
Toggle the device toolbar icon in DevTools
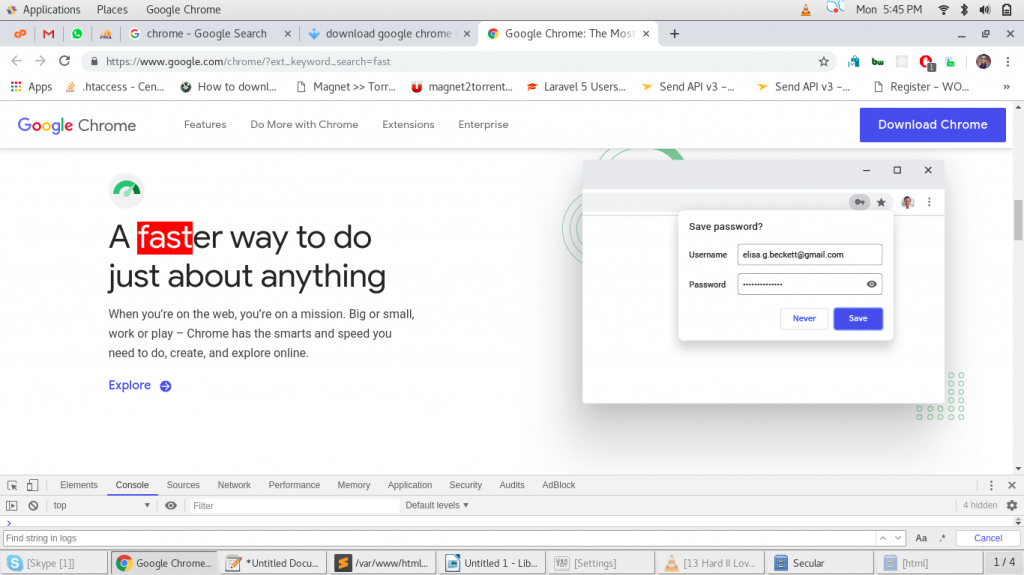(32, 485)
